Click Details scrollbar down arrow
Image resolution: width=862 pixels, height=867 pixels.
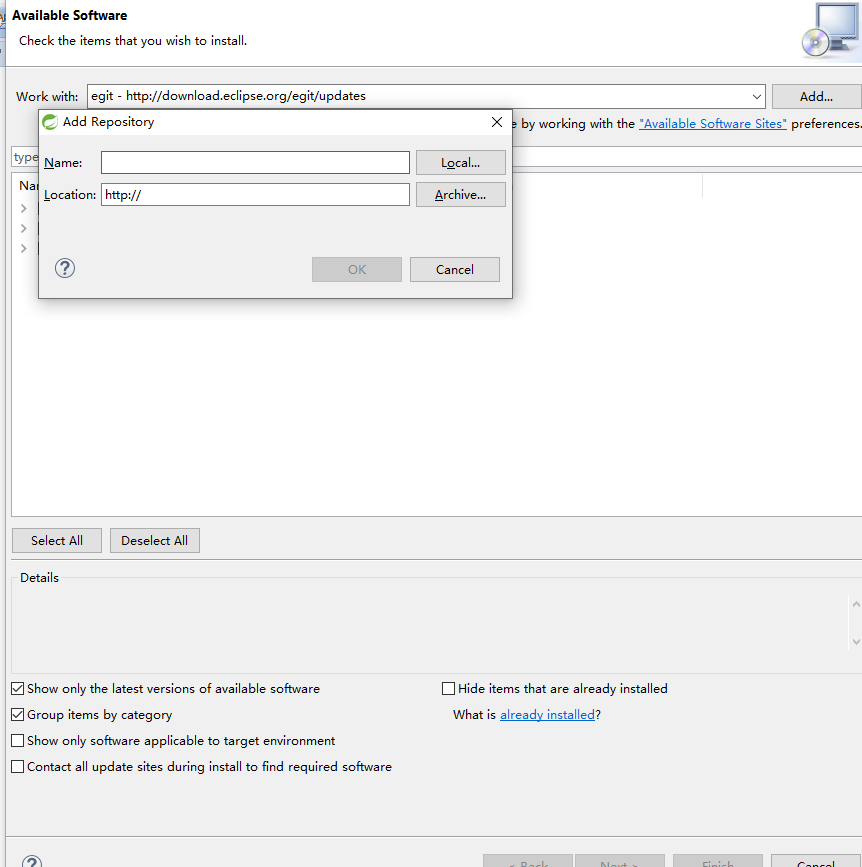856,641
